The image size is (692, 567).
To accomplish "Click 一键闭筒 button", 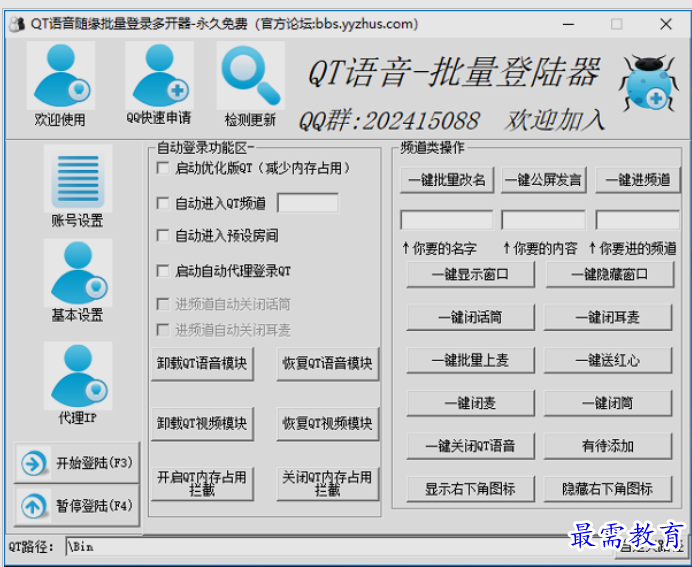I will click(x=608, y=403).
